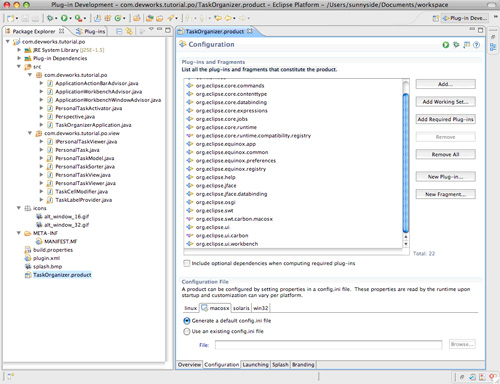
Task: Click the Remove All button
Action: pos(445,154)
